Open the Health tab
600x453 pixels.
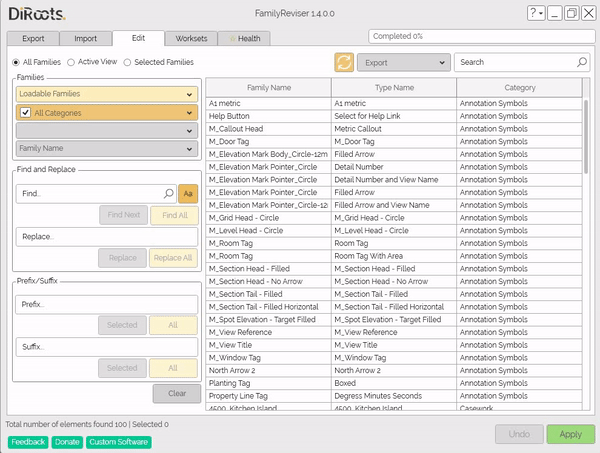pyautogui.click(x=245, y=38)
